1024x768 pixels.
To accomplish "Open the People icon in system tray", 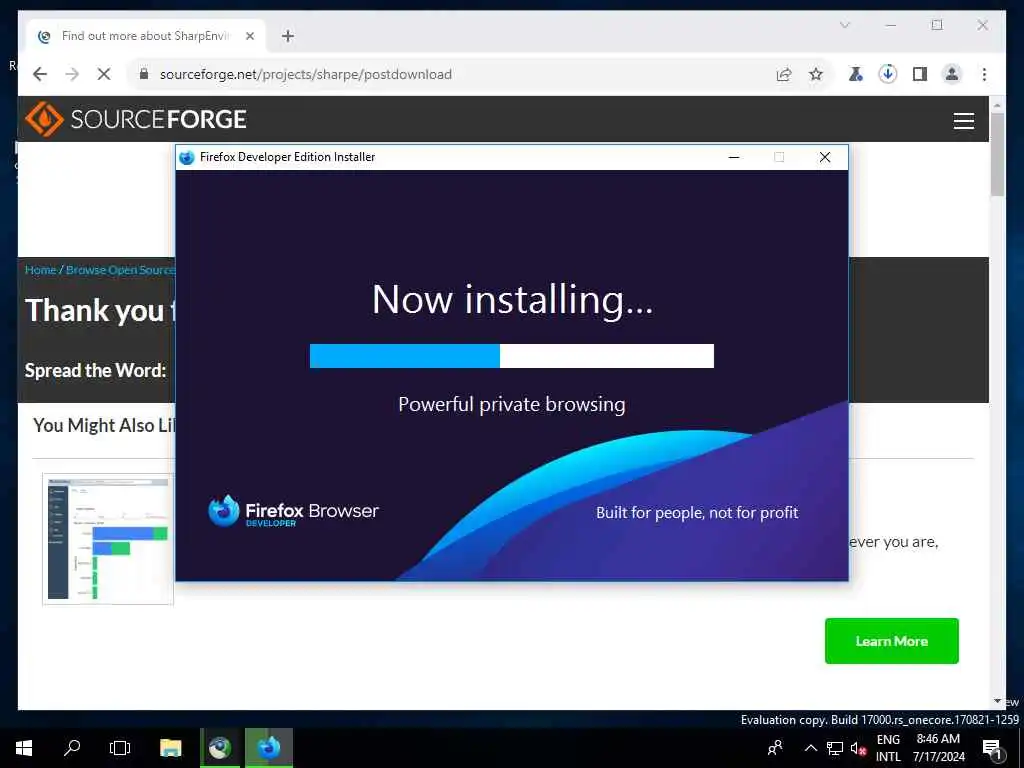I will point(775,748).
